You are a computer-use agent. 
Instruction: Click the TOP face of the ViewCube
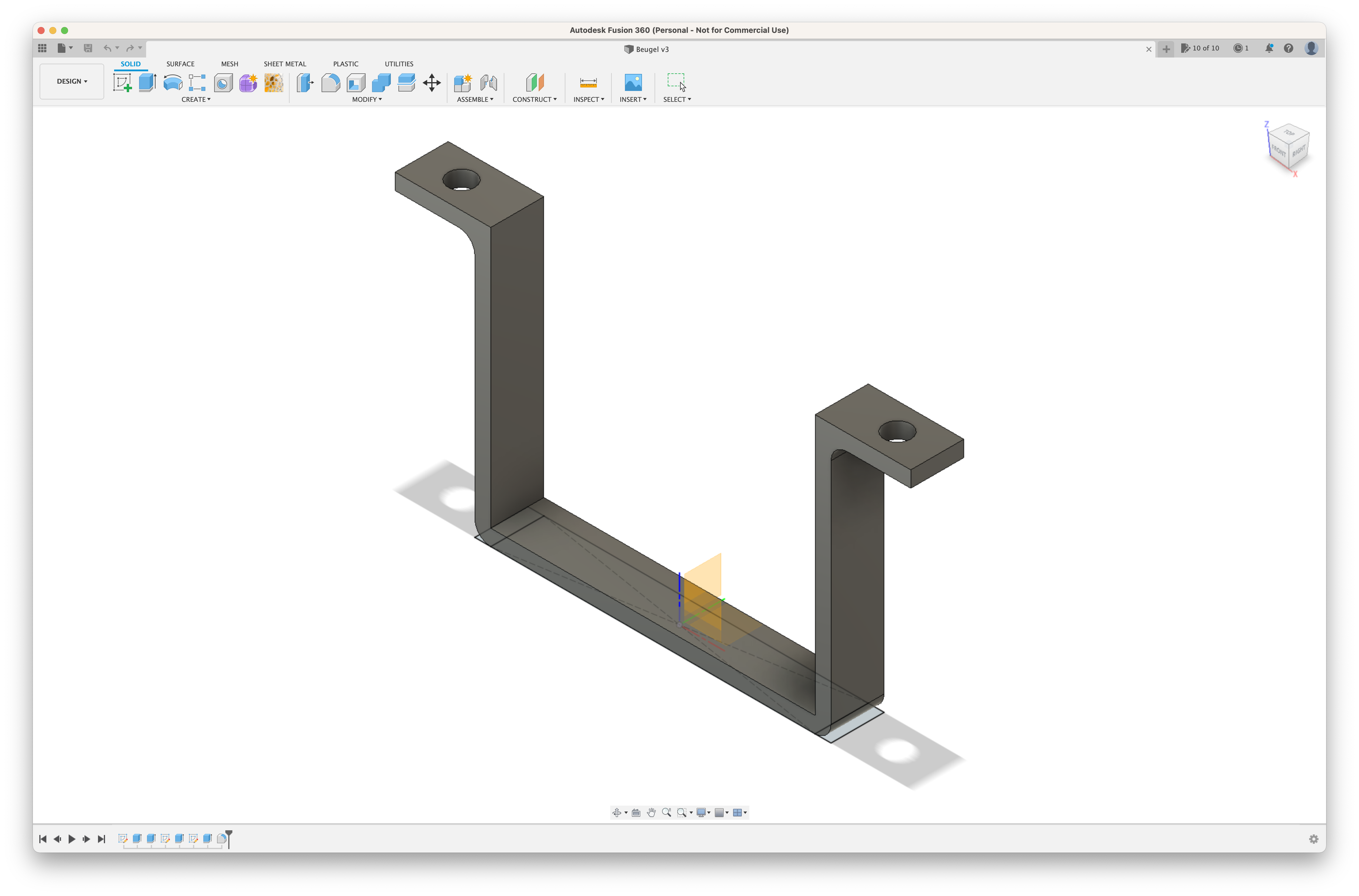pyautogui.click(x=1289, y=133)
